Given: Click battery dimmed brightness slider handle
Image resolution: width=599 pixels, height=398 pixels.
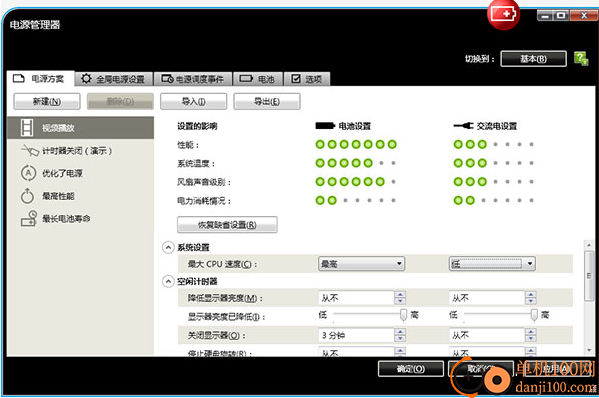Looking at the screenshot, I should (403, 315).
